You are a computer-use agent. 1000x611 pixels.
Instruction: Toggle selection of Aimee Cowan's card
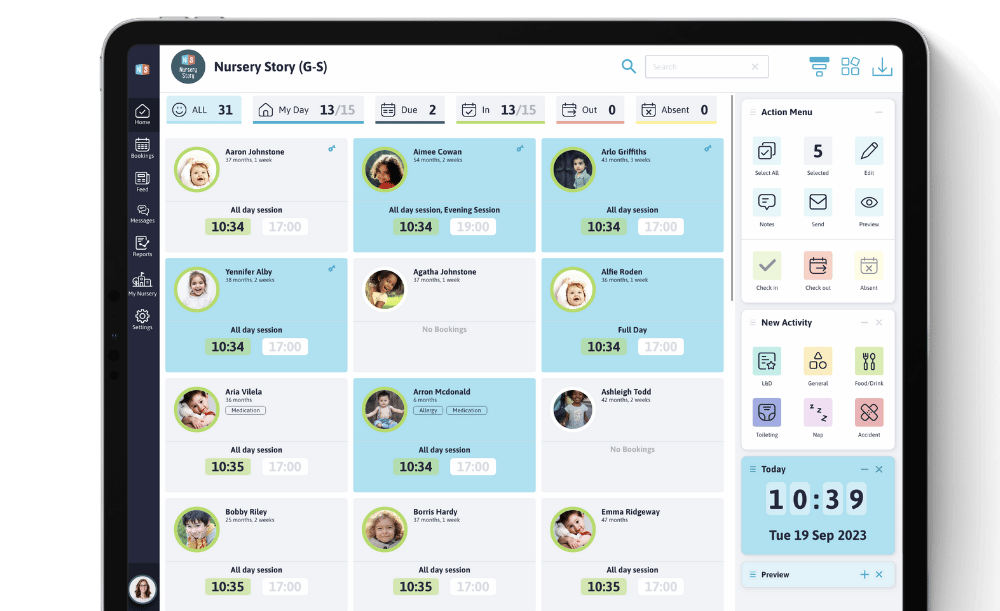444,194
